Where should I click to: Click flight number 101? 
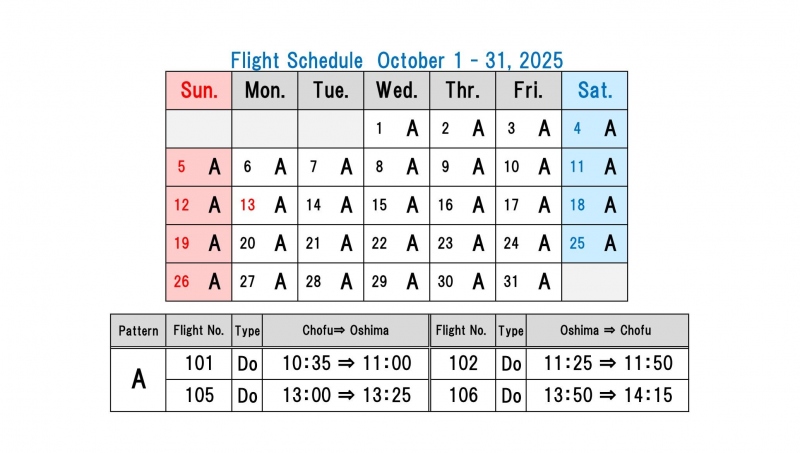(200, 363)
